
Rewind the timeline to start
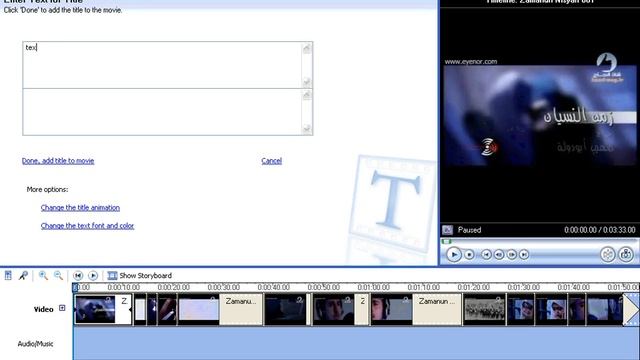pos(78,276)
